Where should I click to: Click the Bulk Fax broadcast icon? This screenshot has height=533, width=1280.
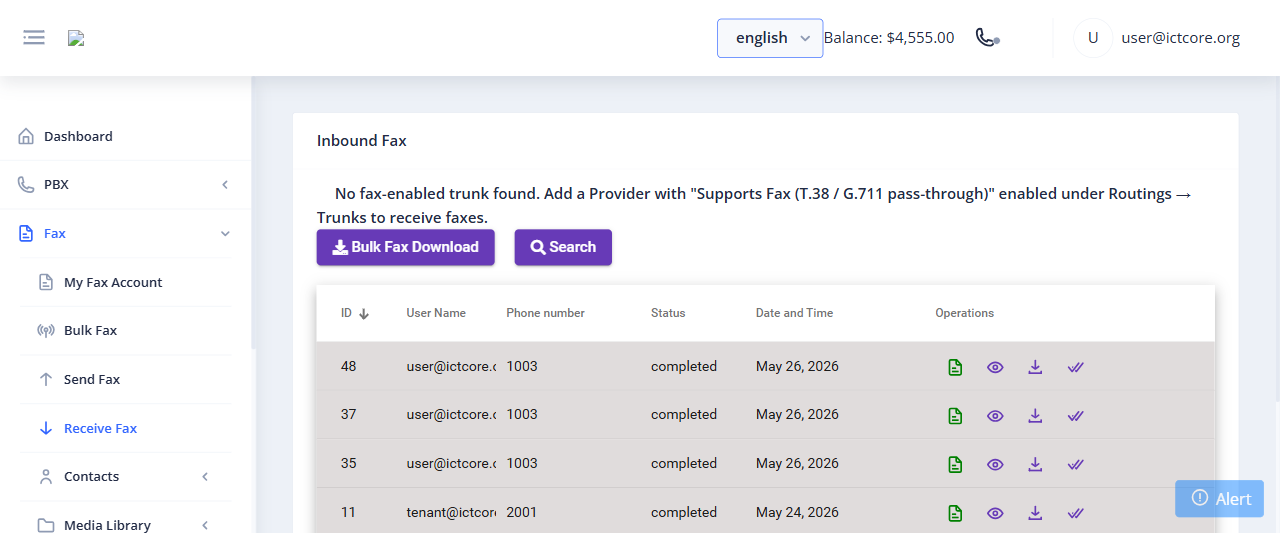click(46, 331)
